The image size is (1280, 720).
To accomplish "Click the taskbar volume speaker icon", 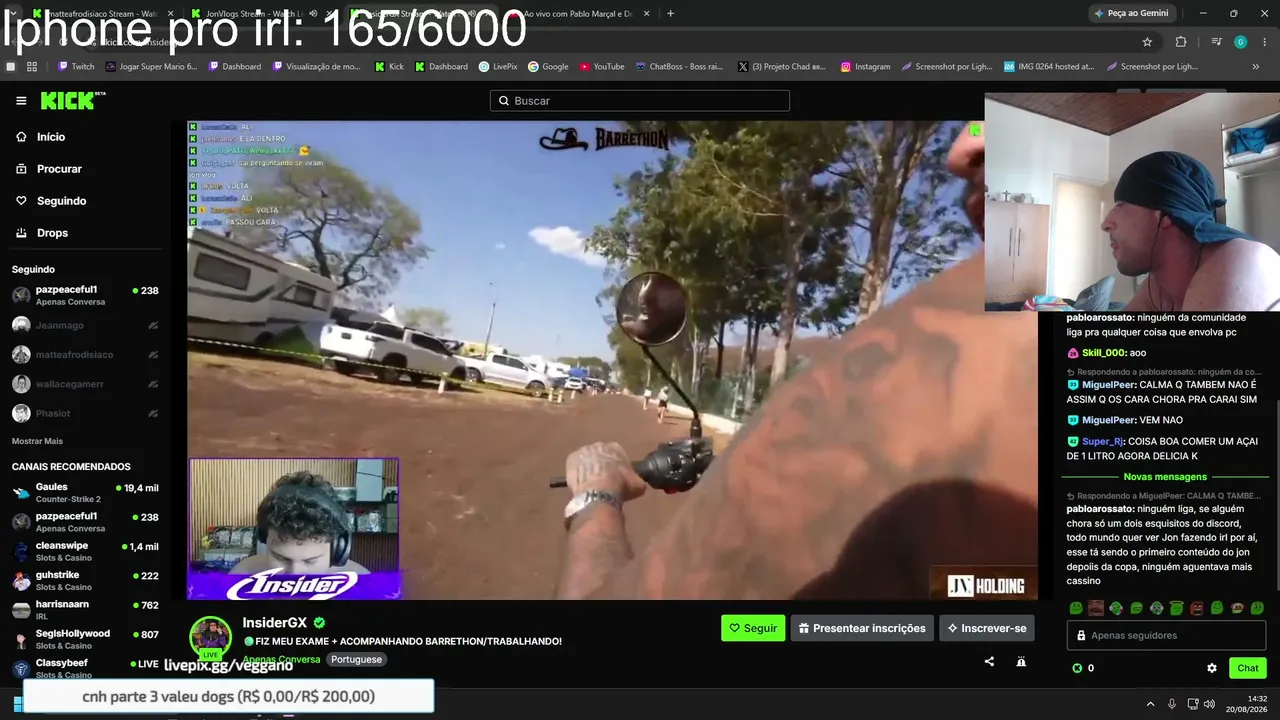I will pos(1210,704).
